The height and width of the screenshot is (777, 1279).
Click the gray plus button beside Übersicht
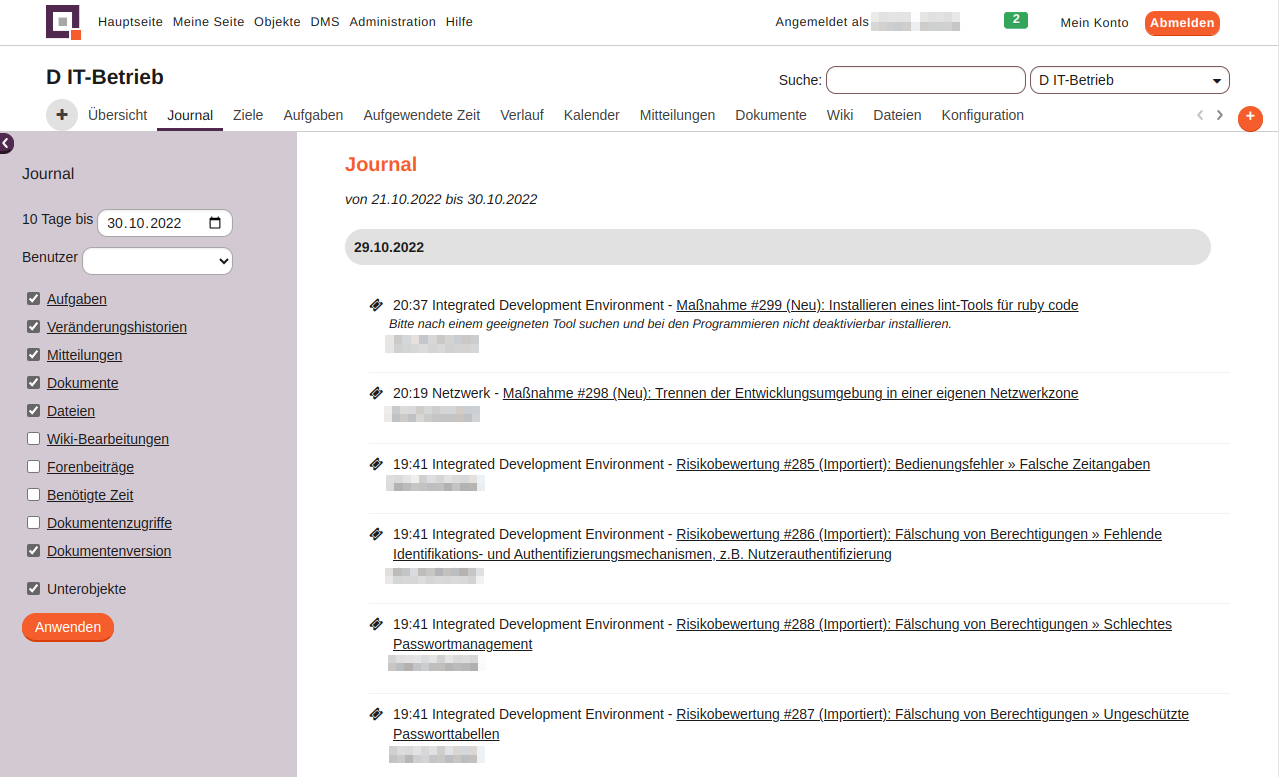(62, 115)
